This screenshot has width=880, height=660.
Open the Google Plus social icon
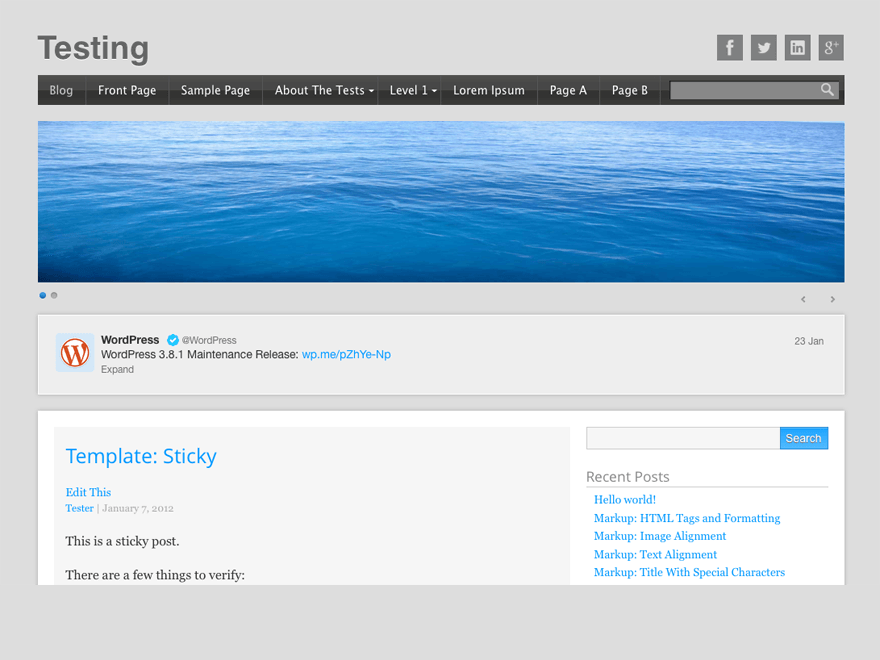point(831,48)
